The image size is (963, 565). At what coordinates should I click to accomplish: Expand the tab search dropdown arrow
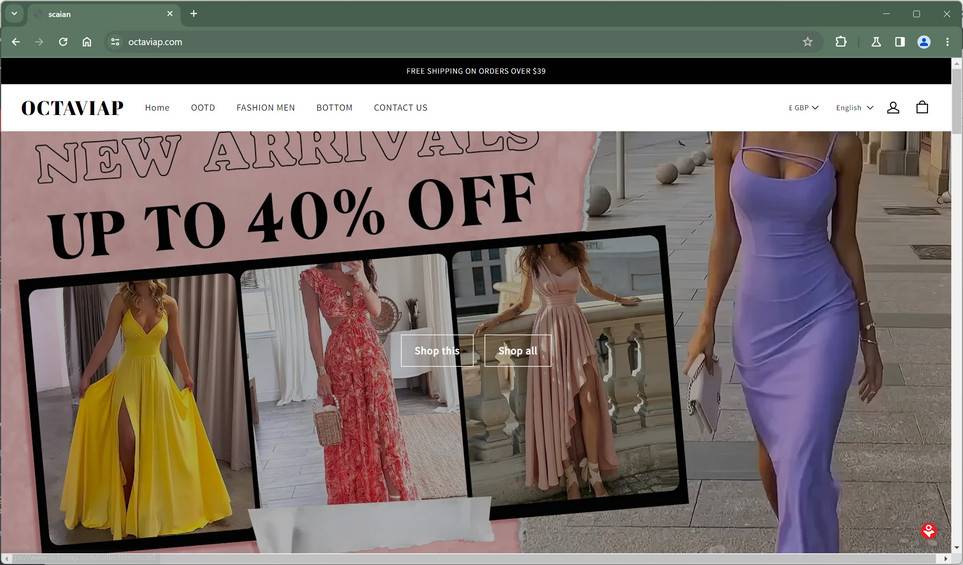14,14
